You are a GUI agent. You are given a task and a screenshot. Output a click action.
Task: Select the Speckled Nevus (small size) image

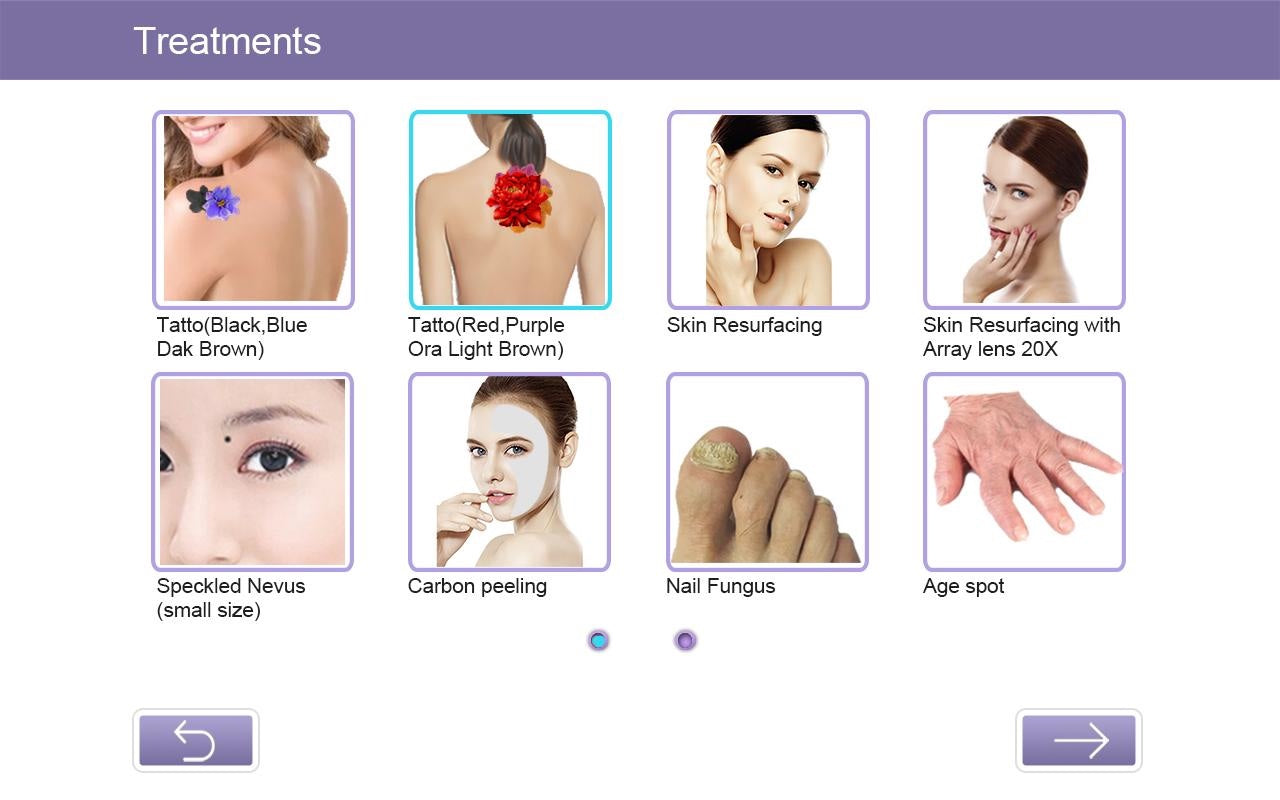tap(252, 472)
